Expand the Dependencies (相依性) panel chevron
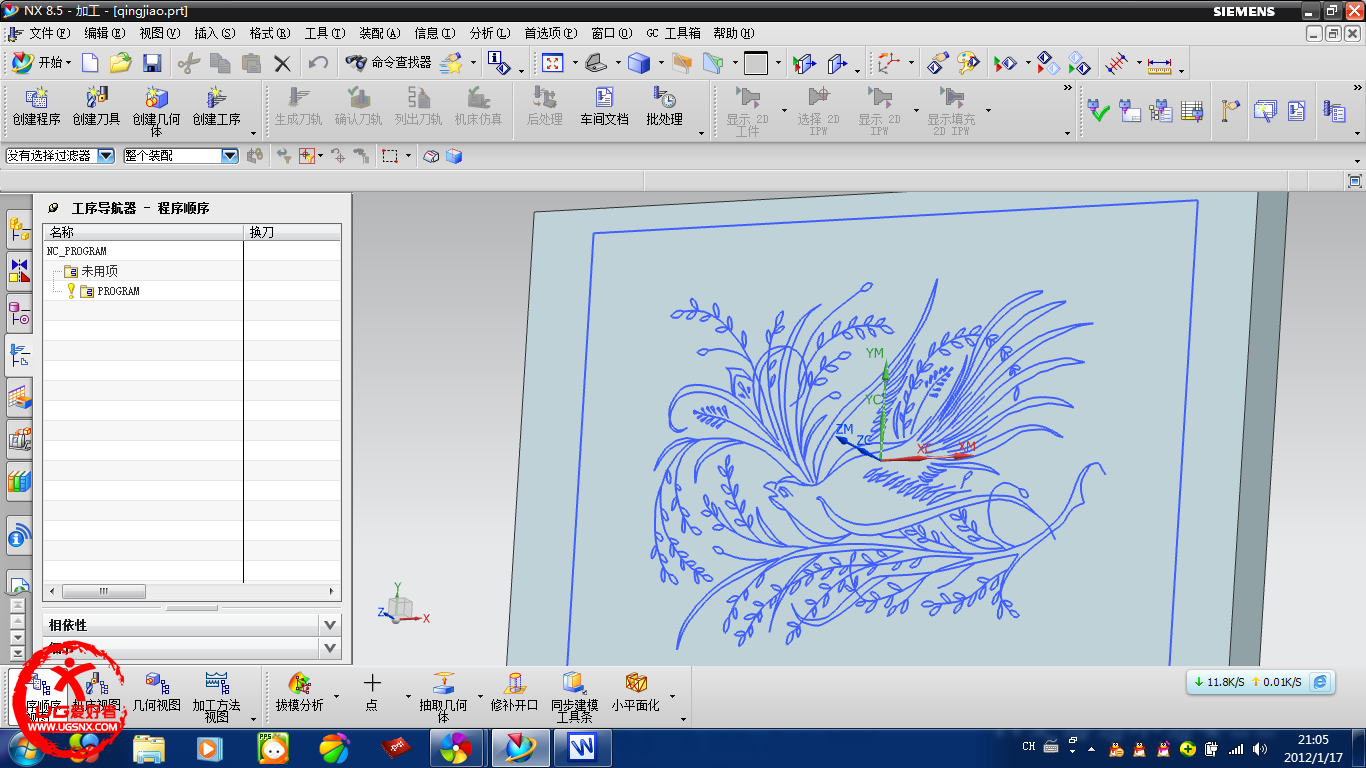The height and width of the screenshot is (768, 1366). pos(331,625)
